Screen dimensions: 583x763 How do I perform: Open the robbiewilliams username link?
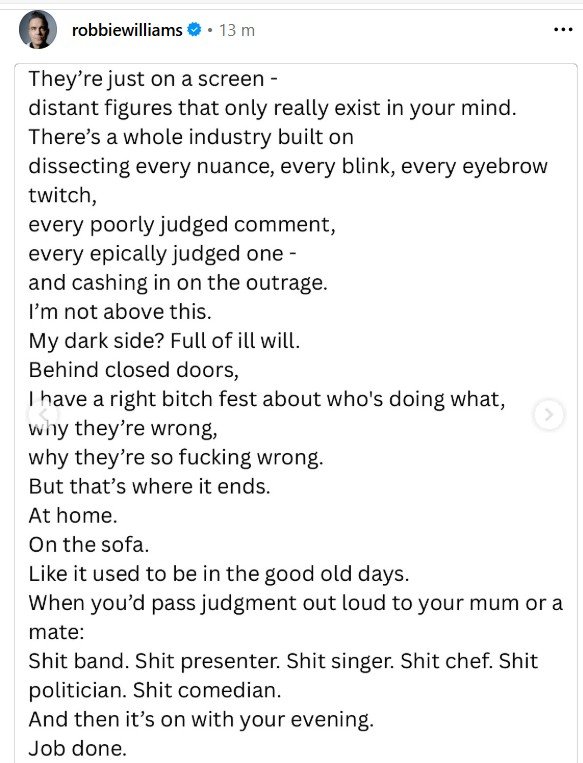click(127, 30)
